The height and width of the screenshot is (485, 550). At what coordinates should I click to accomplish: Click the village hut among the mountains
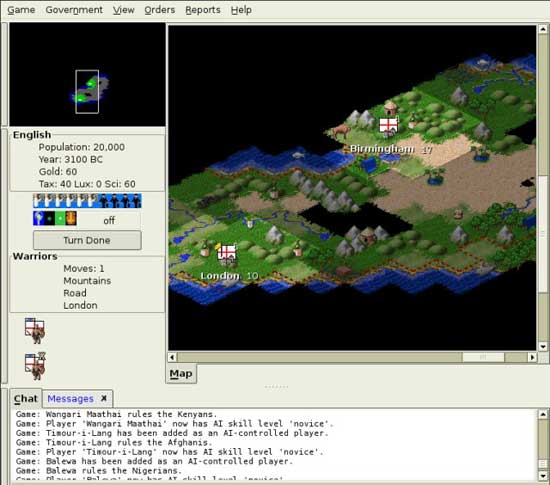[x=367, y=235]
